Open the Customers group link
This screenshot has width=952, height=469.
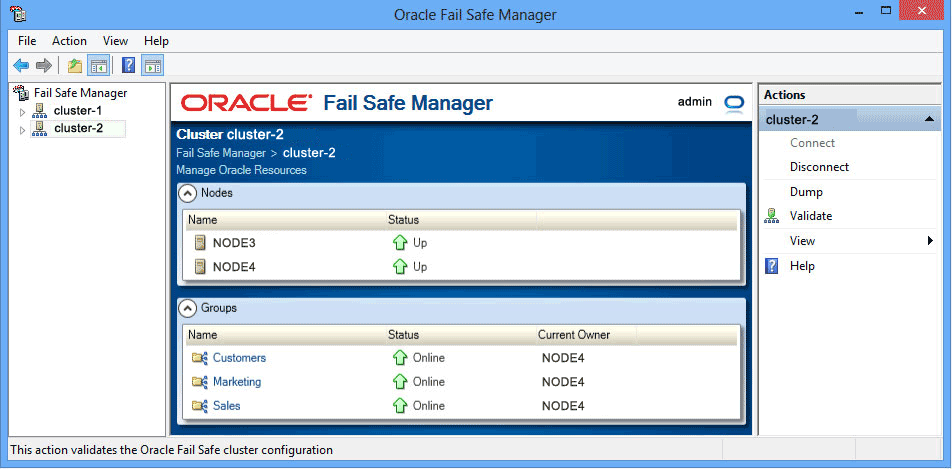coord(239,358)
